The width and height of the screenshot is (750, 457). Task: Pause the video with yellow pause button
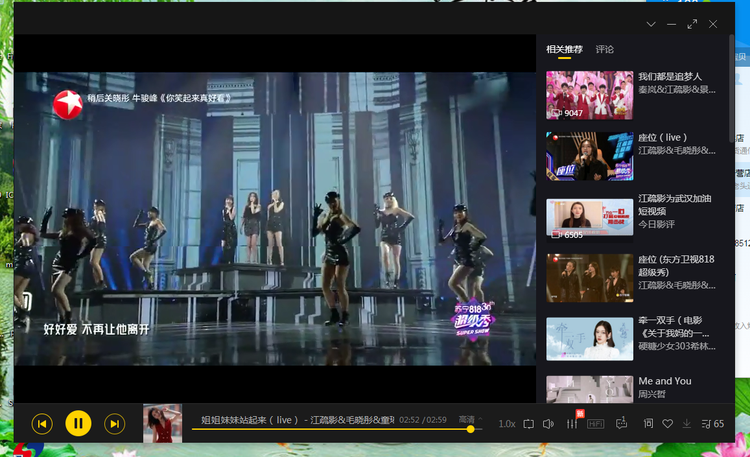[78, 424]
